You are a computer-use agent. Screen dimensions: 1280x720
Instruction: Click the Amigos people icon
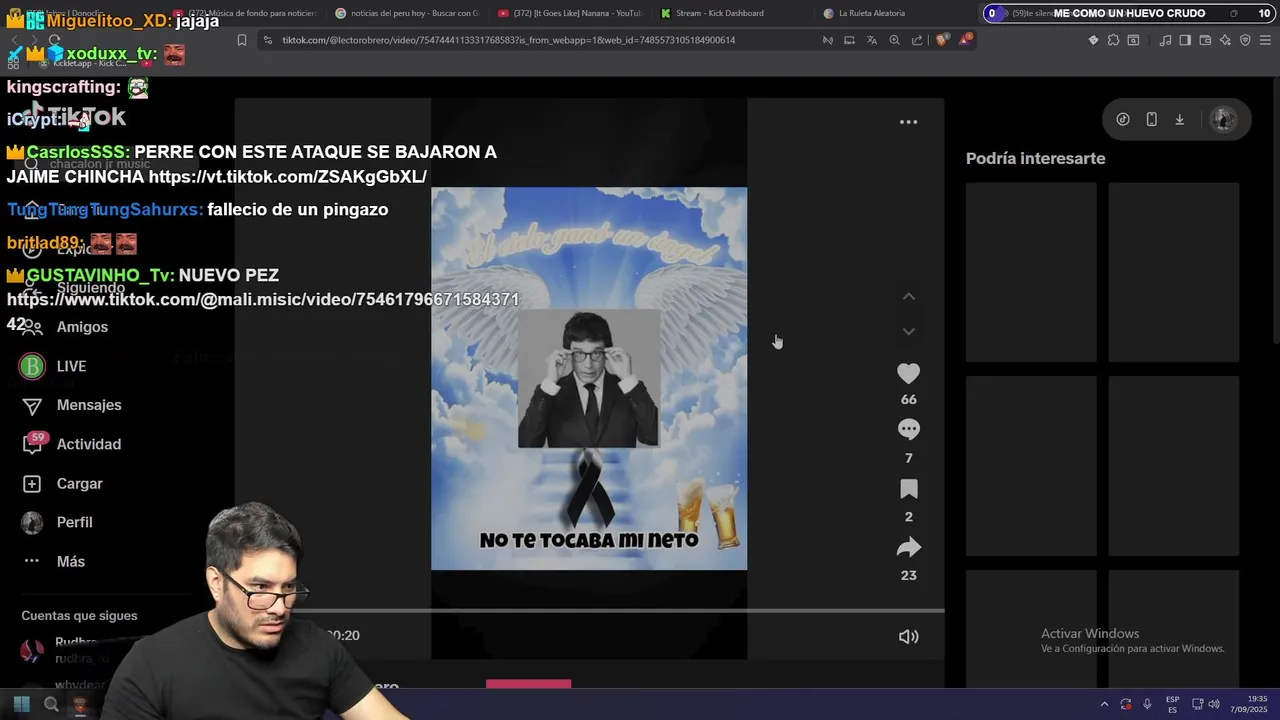[32, 327]
